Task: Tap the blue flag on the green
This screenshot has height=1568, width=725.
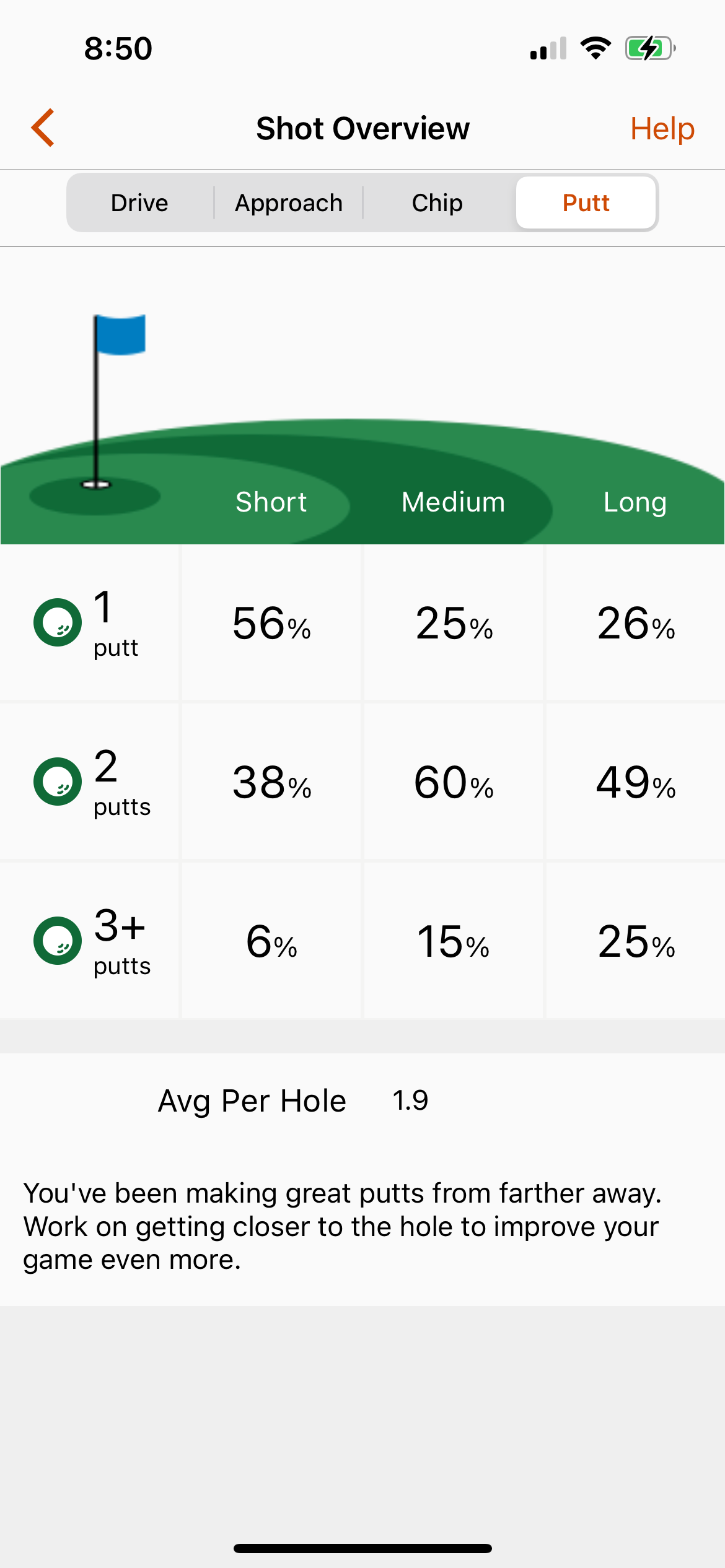Action: click(x=120, y=335)
